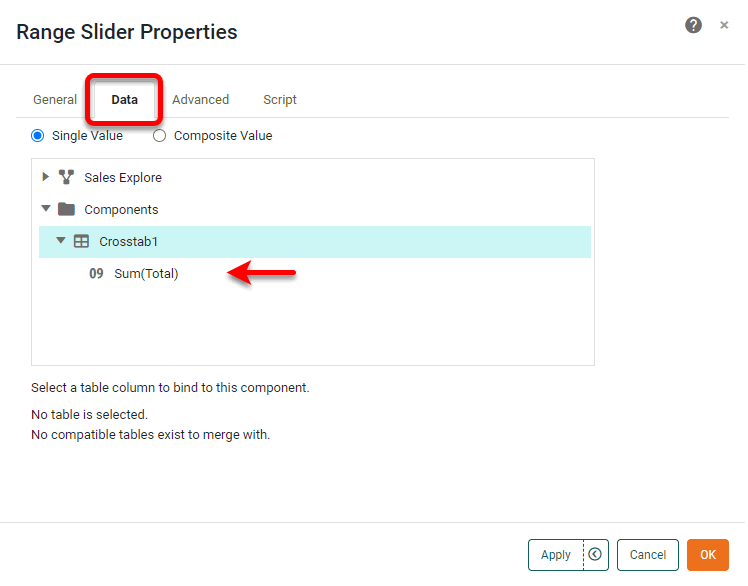Click the Apply options clock arrow icon
This screenshot has height=586, width=748.
click(595, 554)
